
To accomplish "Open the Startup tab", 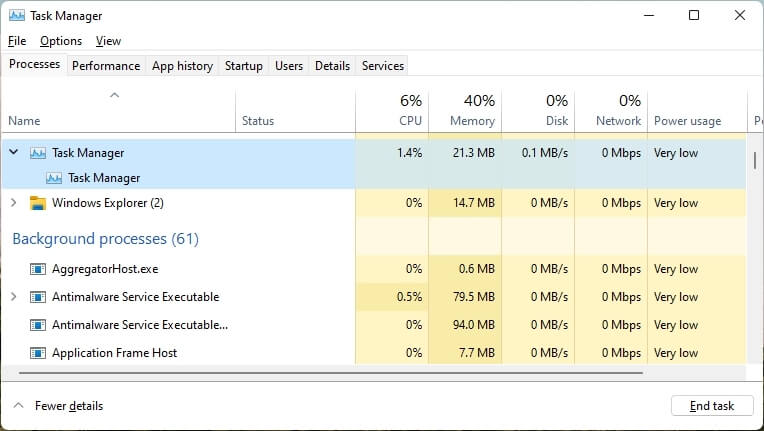I will 244,66.
